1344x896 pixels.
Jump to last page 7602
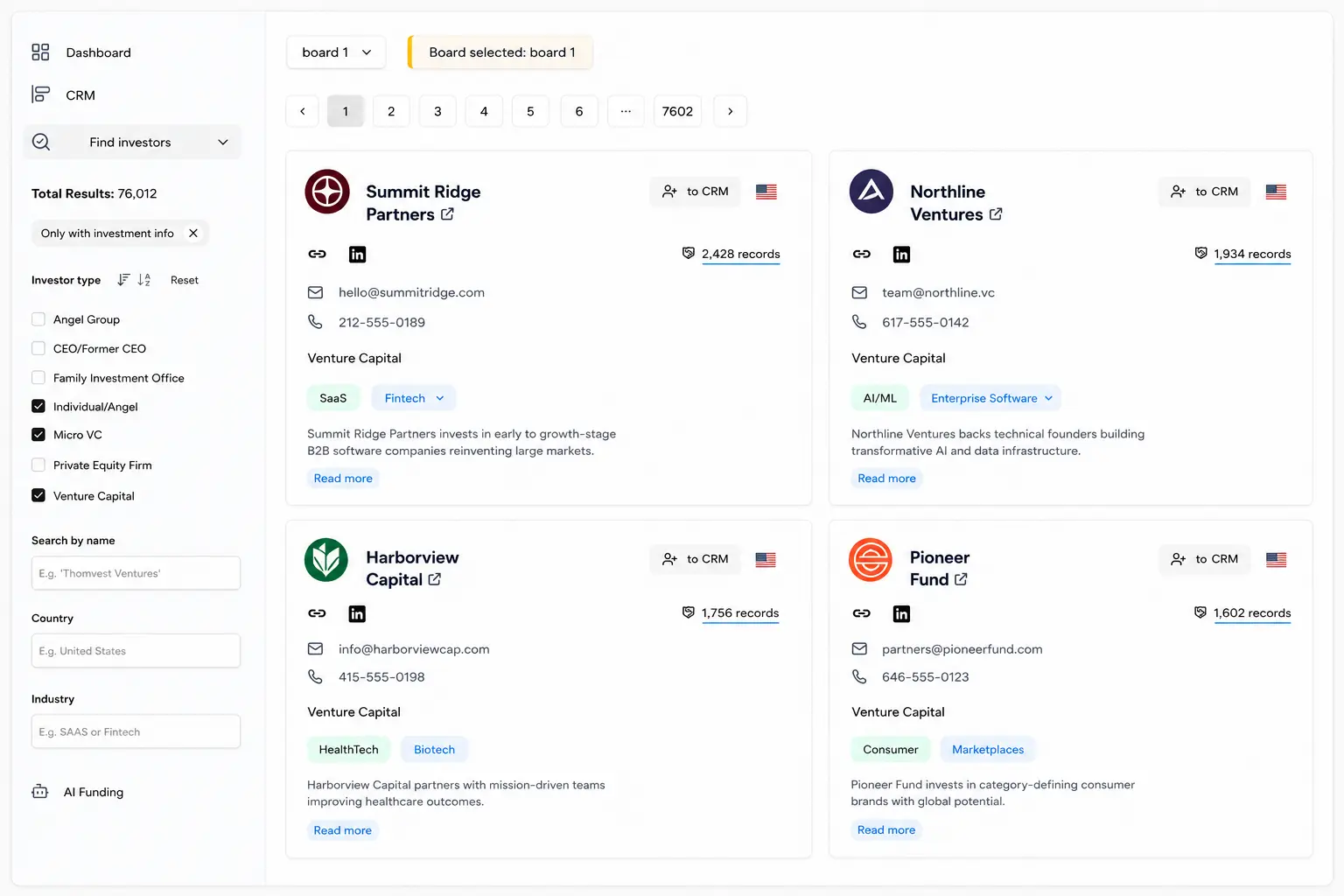click(677, 111)
